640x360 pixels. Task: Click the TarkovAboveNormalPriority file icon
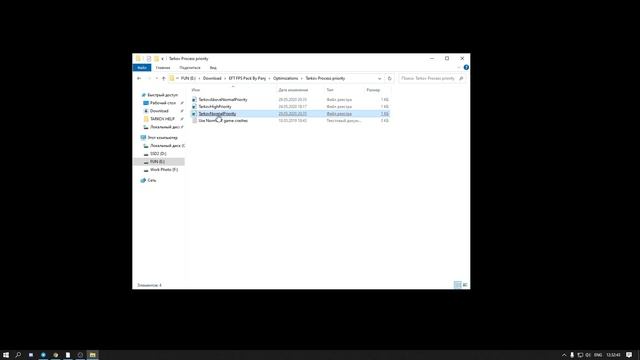click(x=194, y=100)
